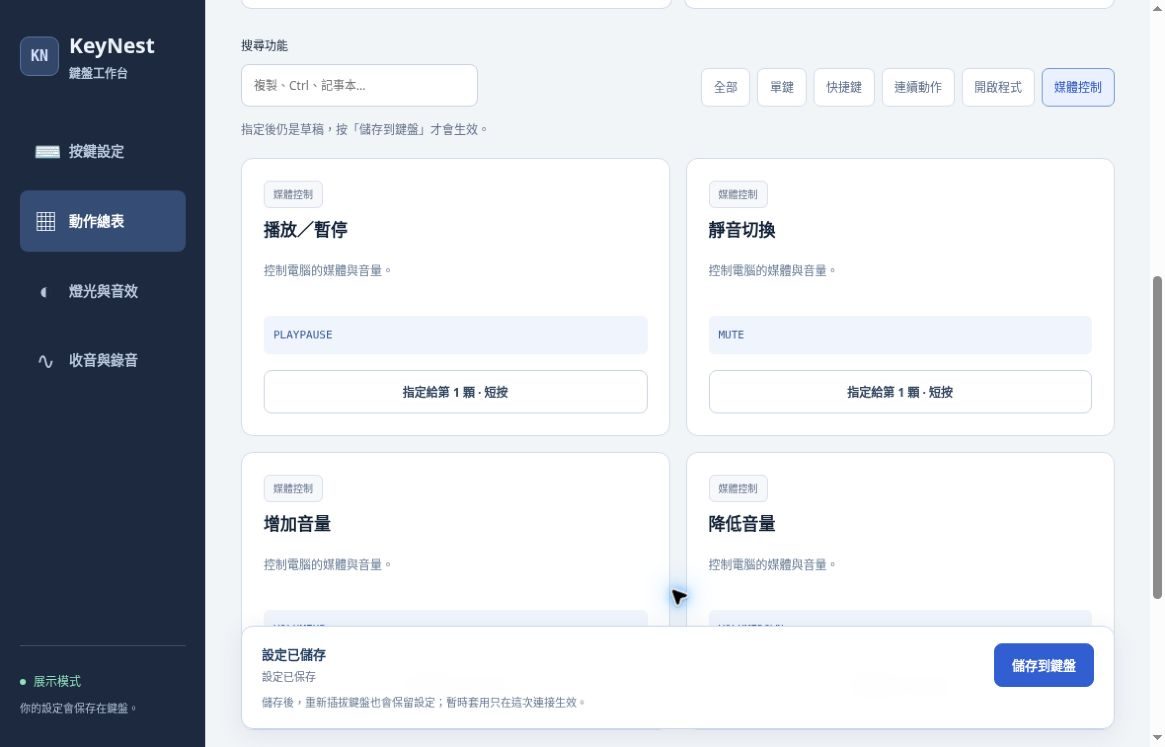Click 儲存到鍵盤 button
The height and width of the screenshot is (747, 1165).
1043,665
